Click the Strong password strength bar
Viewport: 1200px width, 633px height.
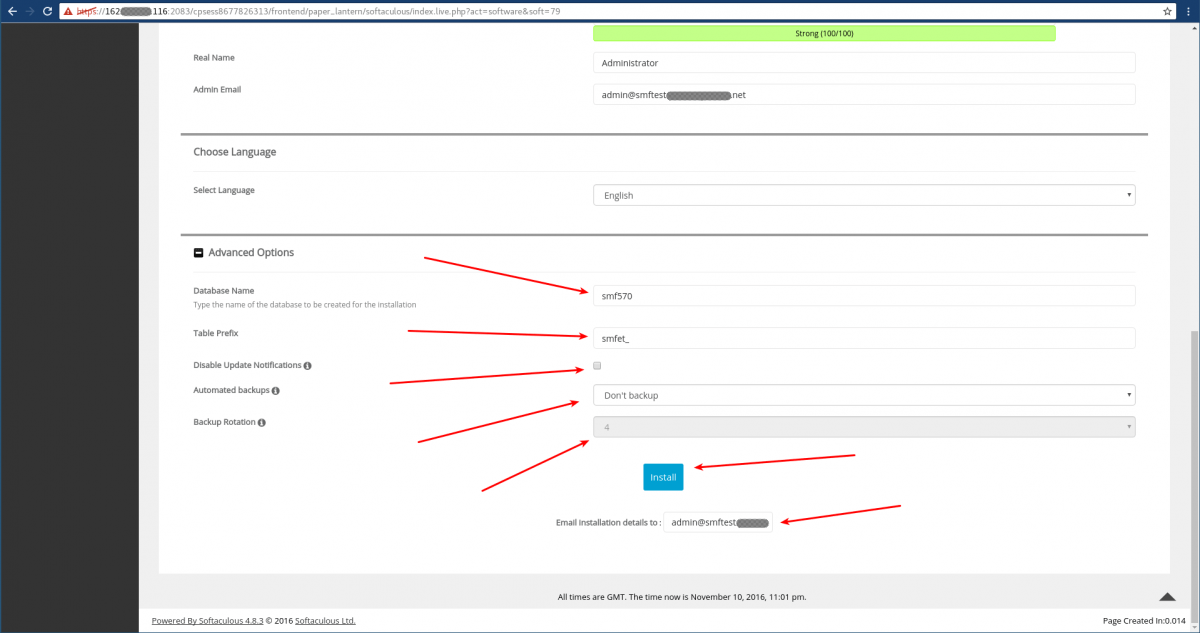click(x=824, y=33)
